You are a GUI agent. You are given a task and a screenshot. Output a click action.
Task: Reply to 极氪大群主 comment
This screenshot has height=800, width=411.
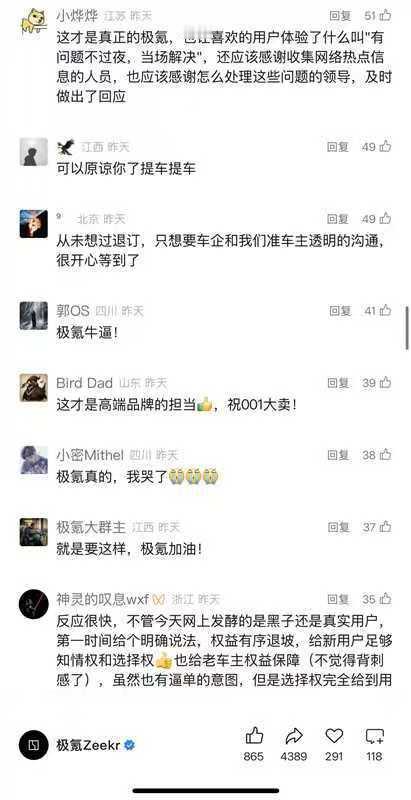tap(339, 527)
